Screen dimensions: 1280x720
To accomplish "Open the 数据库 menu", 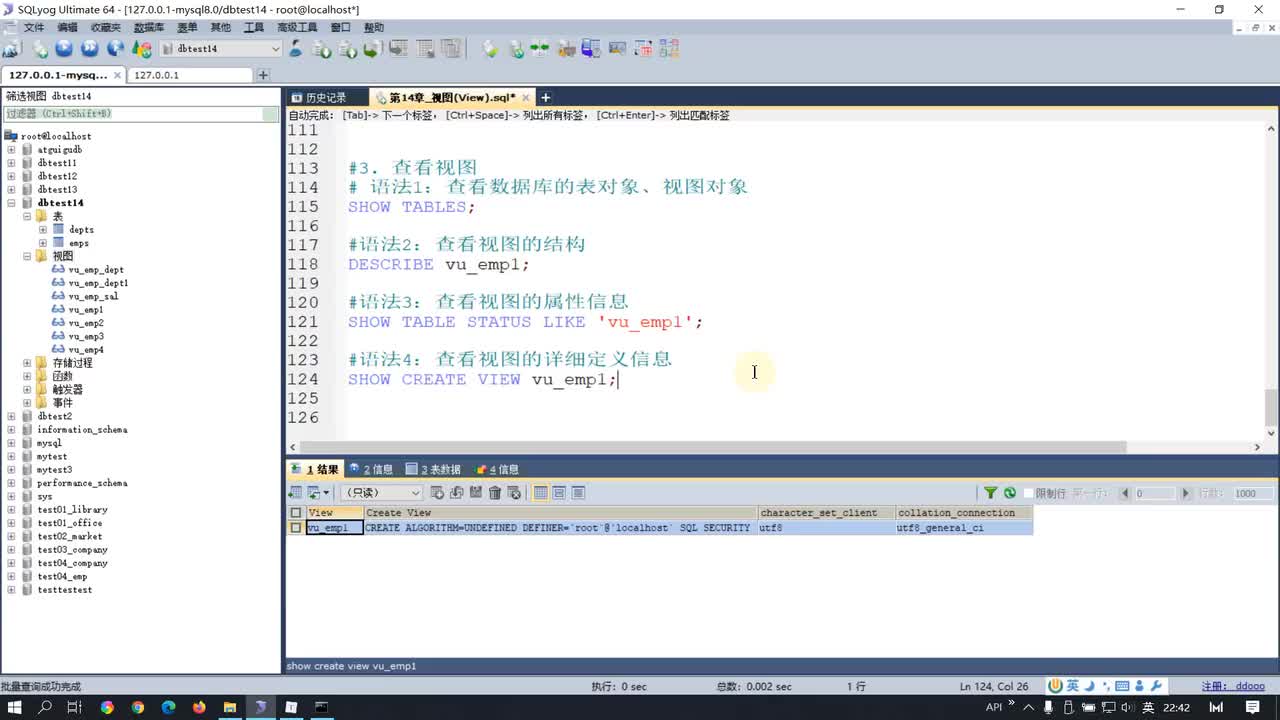I will (x=149, y=28).
